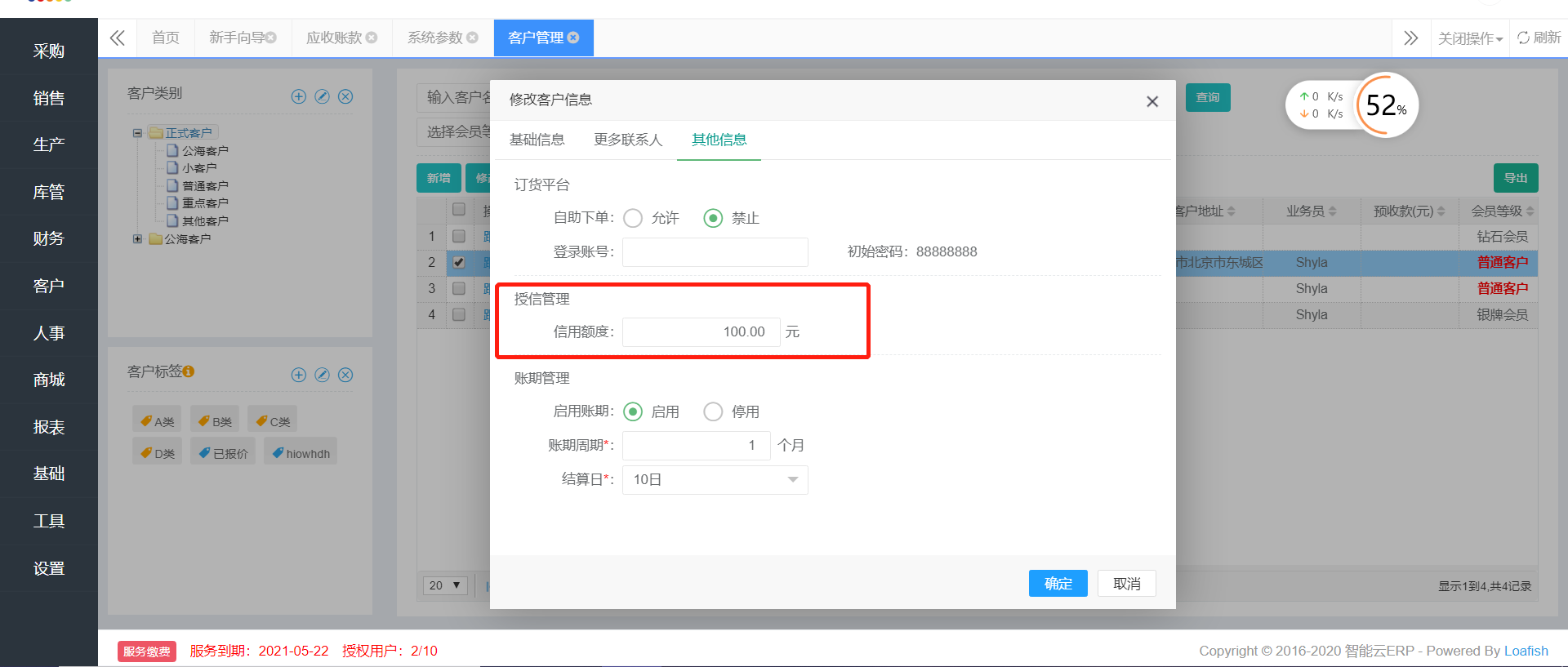Open the 关闭操作 dropdown
This screenshot has width=1568, height=667.
coord(1470,38)
